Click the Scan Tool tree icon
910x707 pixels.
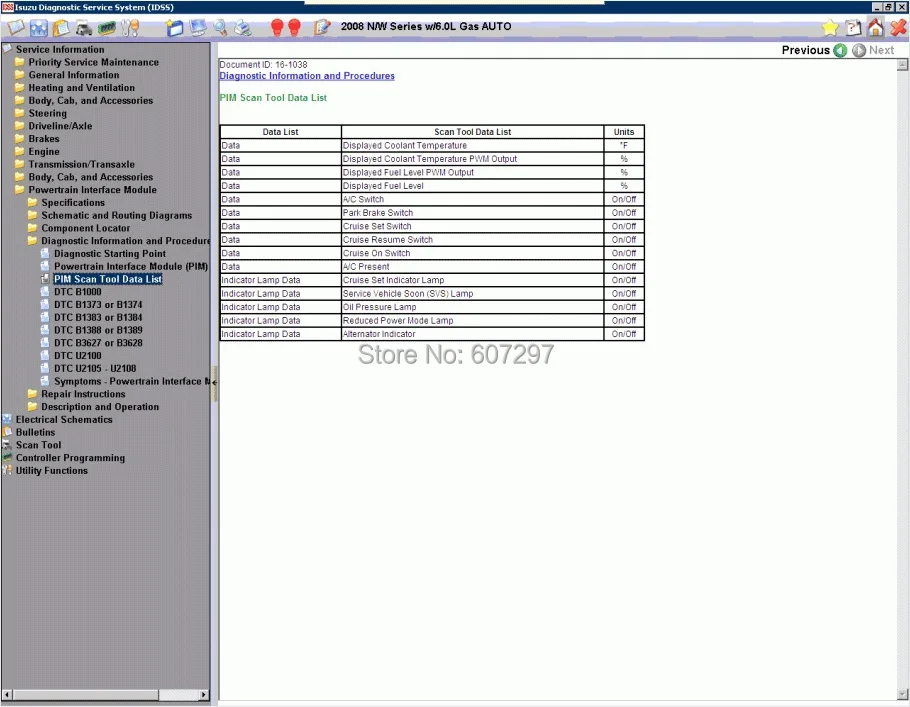point(7,445)
